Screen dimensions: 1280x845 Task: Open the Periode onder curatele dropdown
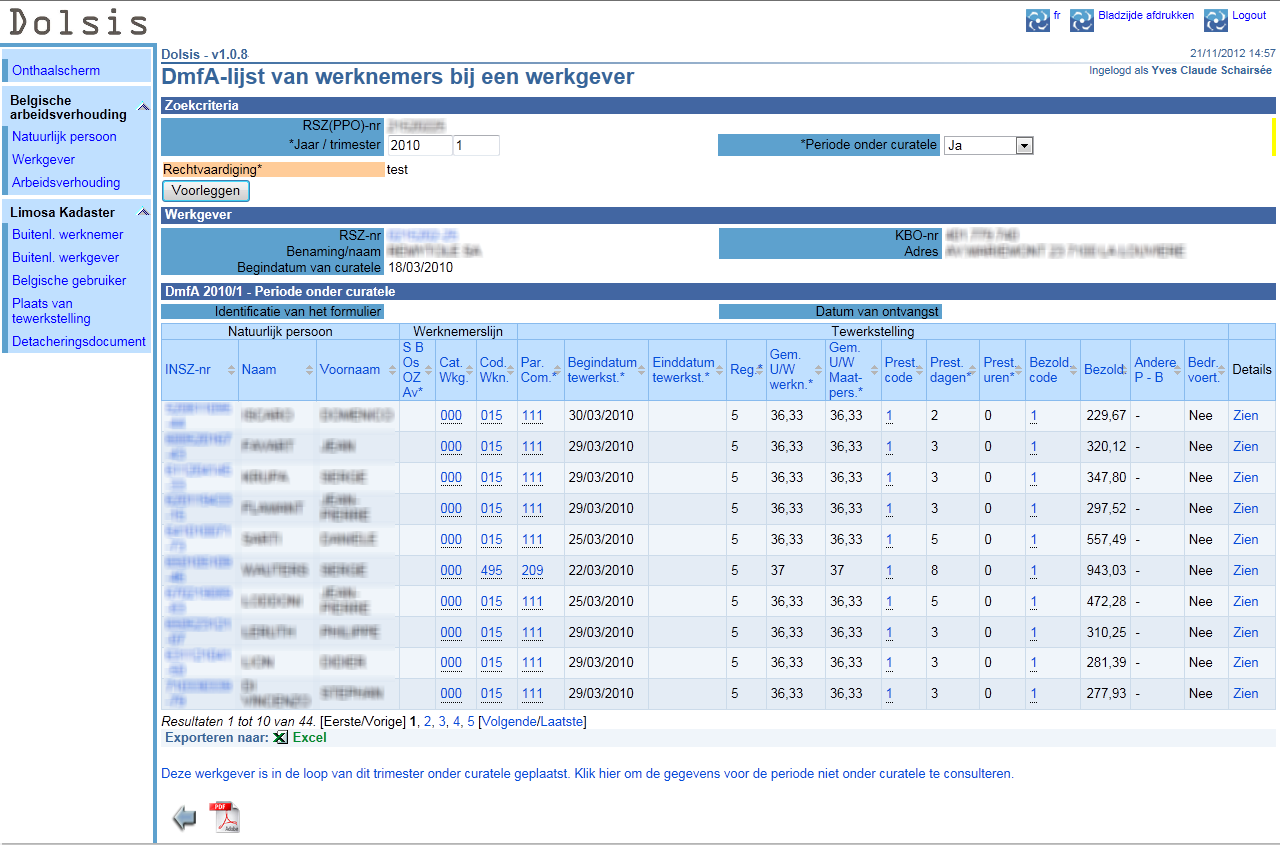click(1023, 146)
